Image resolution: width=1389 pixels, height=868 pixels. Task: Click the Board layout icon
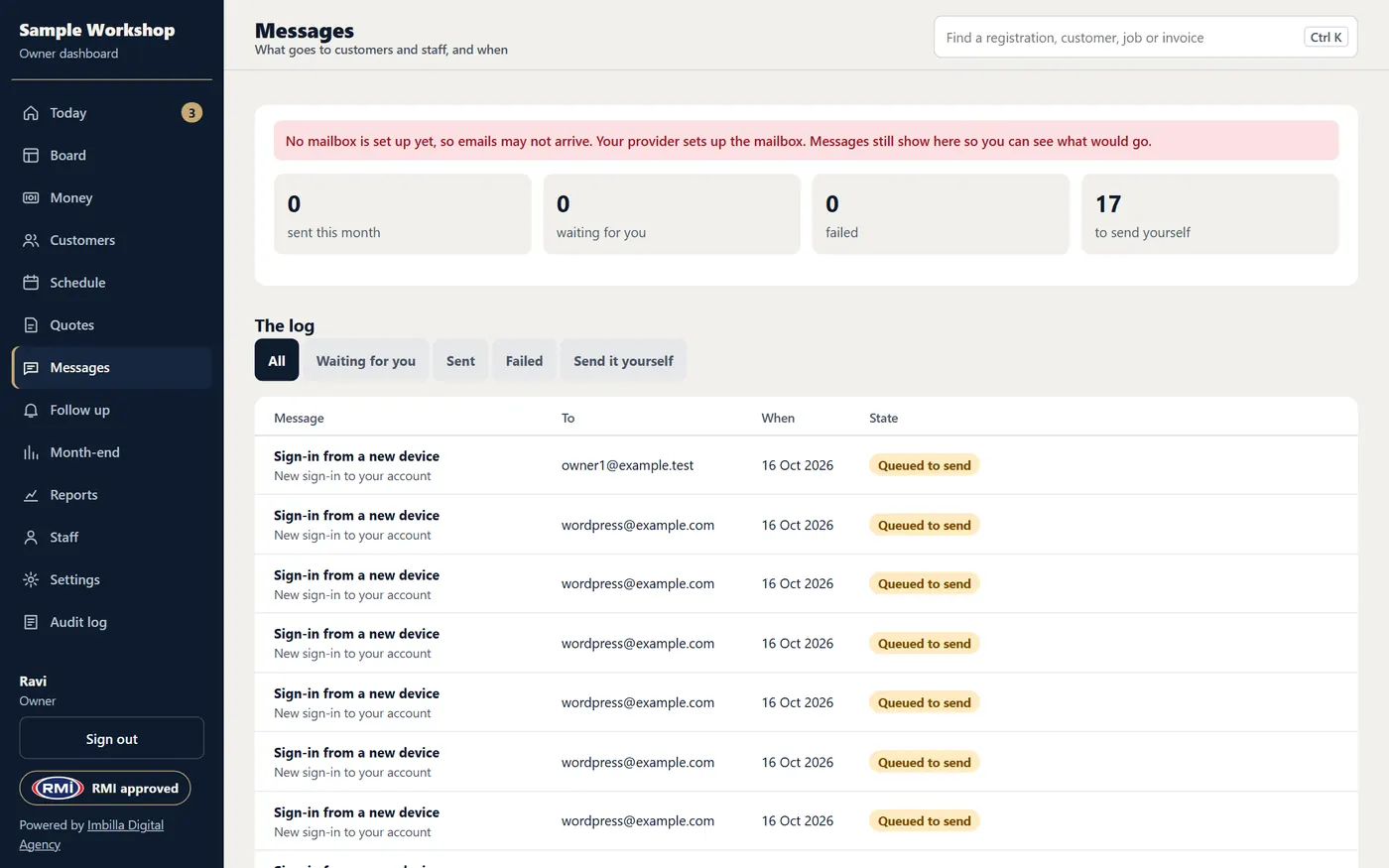(31, 156)
